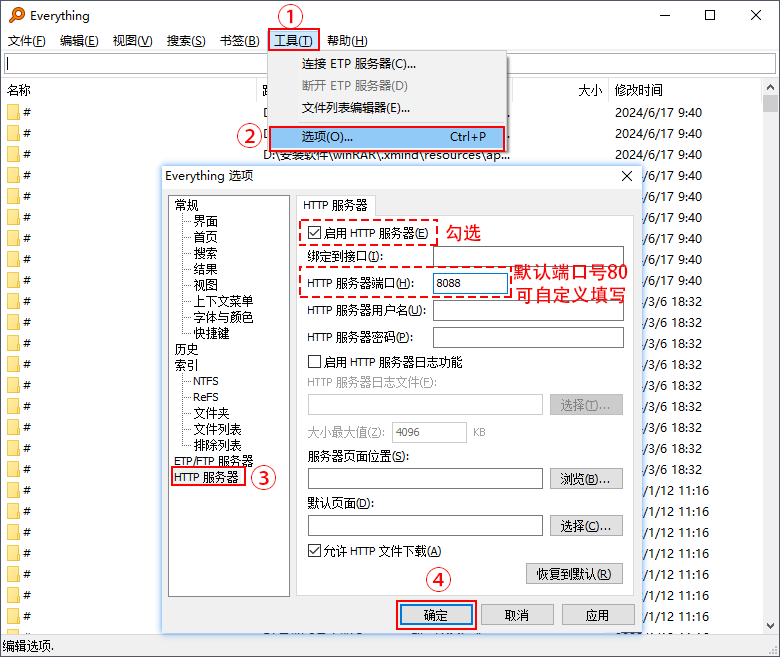Select 首页 in the options tree

(x=205, y=237)
